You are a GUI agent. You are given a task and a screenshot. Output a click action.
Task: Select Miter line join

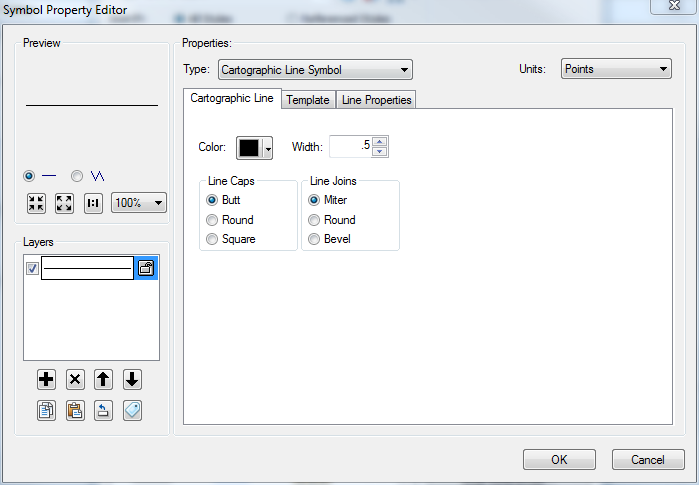(x=314, y=200)
